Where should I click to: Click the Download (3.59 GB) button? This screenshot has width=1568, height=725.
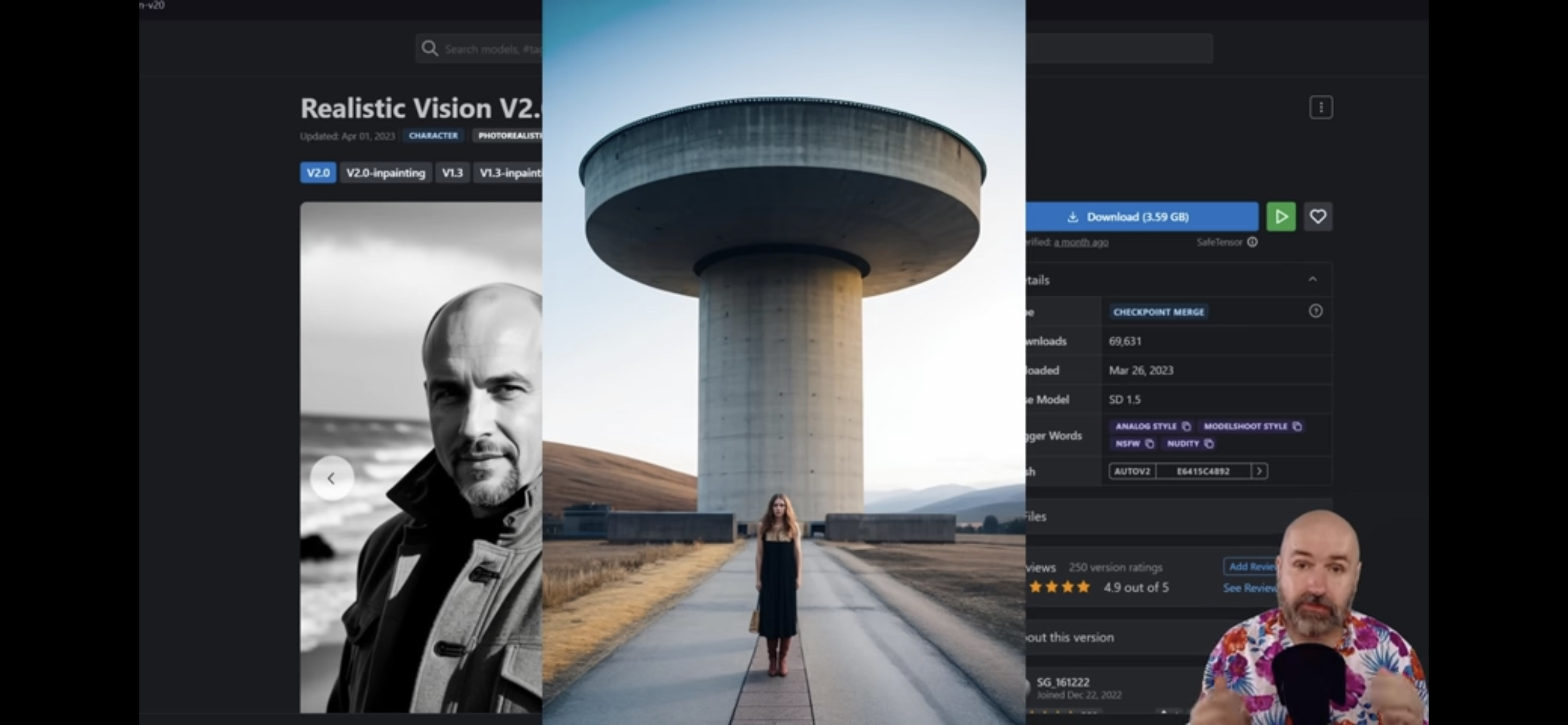[1139, 216]
